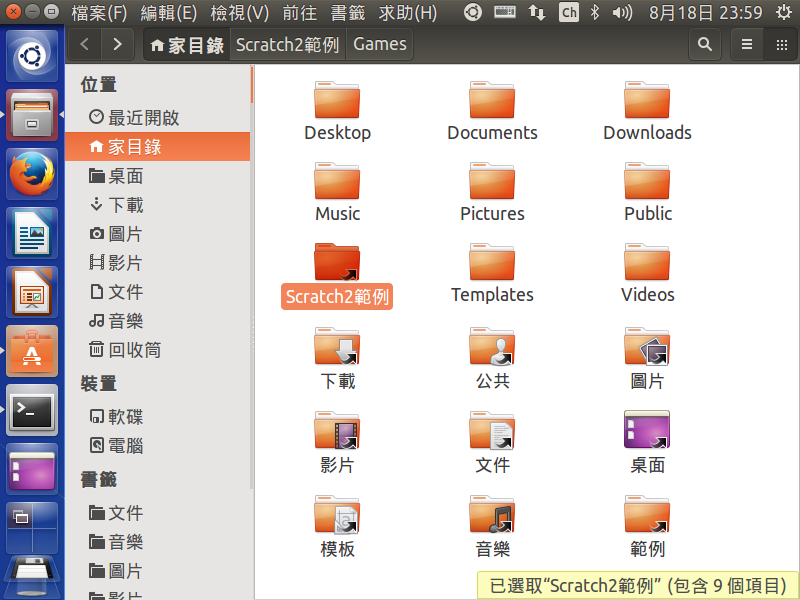Go forward to next folder
The image size is (800, 600).
click(x=118, y=44)
